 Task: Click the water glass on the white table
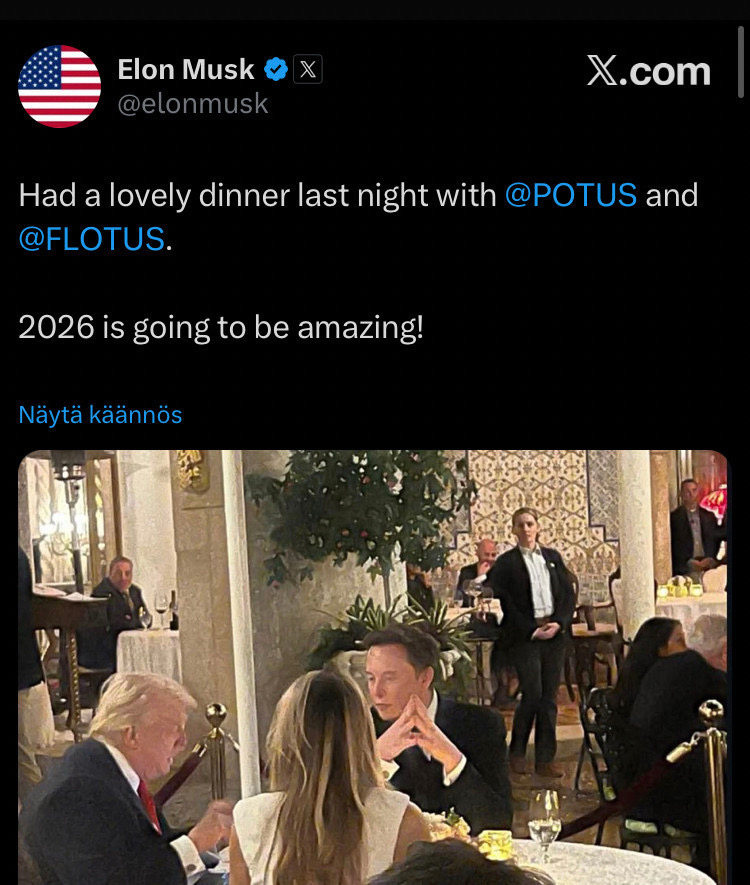(545, 818)
